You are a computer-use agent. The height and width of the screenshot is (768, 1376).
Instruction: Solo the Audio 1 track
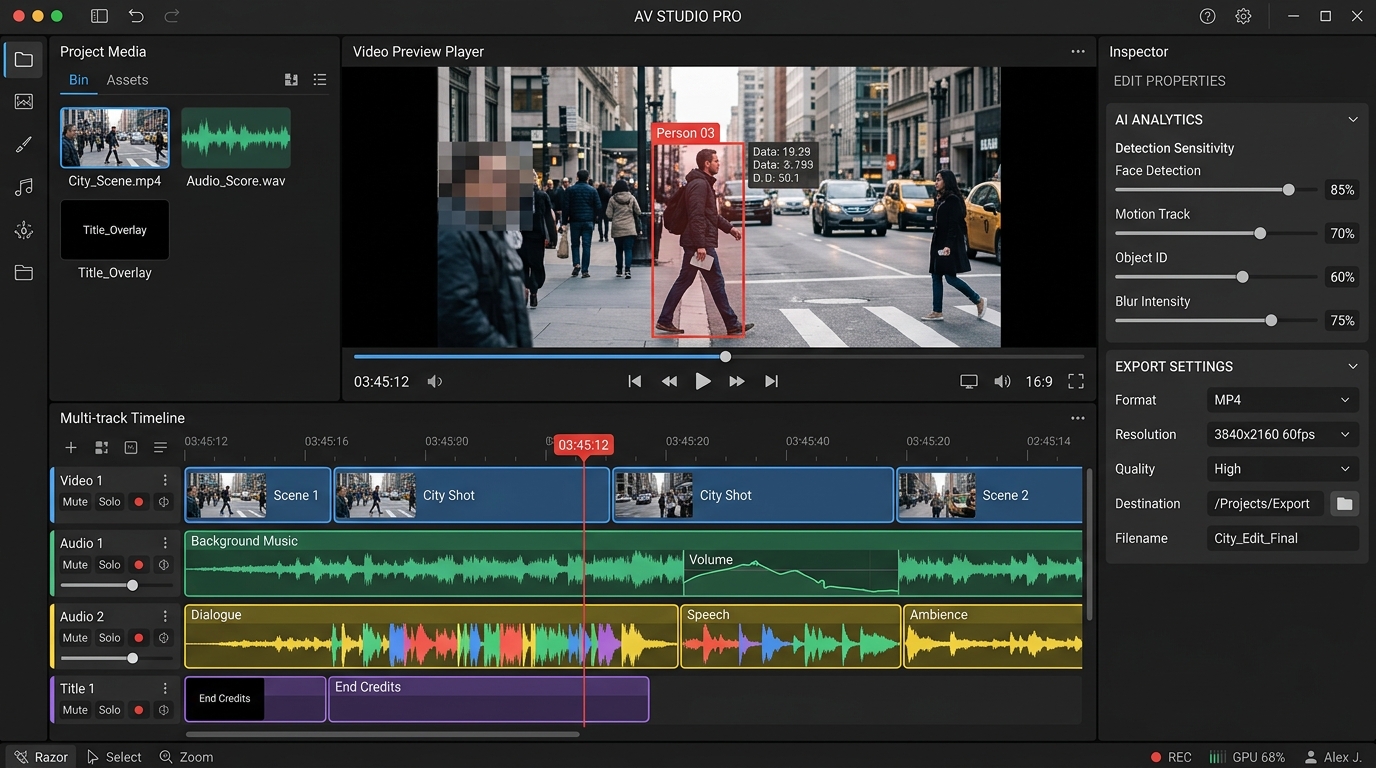pos(110,565)
